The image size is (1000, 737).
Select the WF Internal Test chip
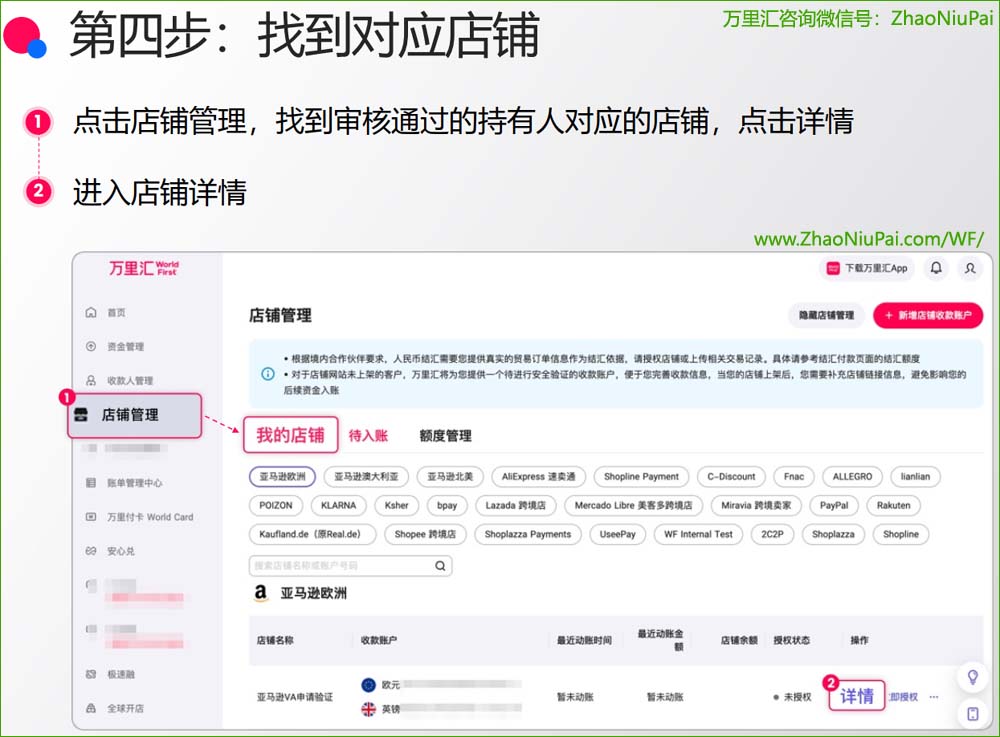[698, 534]
